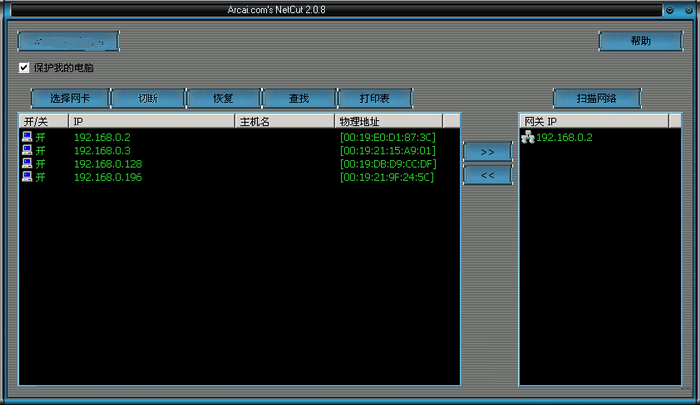Select MAC address 00:19:DB:D9:CC:DF entry

(x=387, y=164)
